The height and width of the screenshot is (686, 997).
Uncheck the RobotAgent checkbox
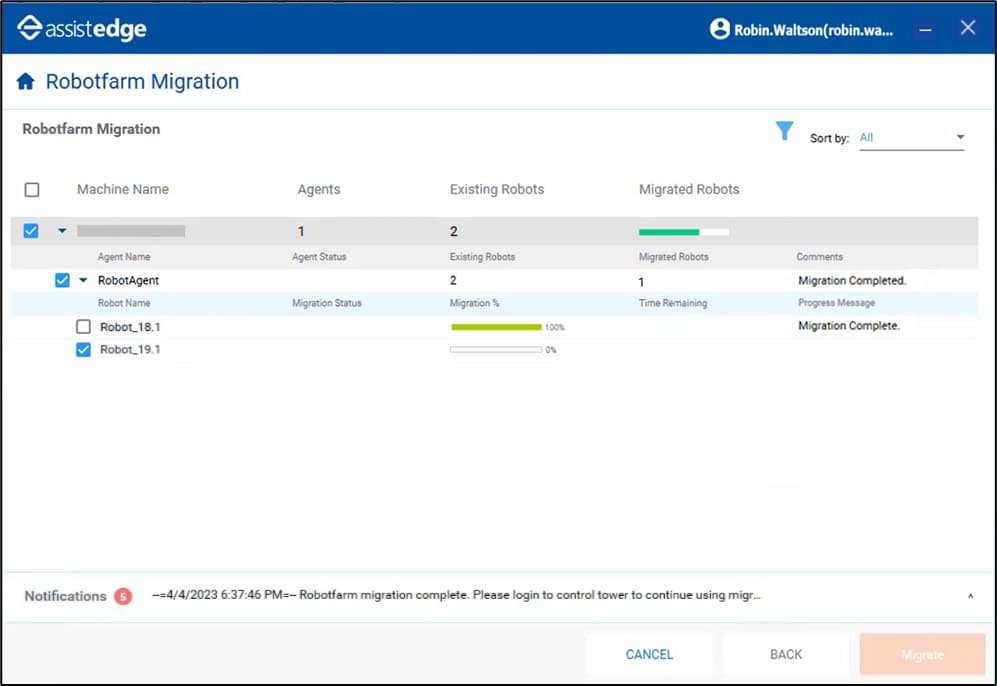coord(62,281)
